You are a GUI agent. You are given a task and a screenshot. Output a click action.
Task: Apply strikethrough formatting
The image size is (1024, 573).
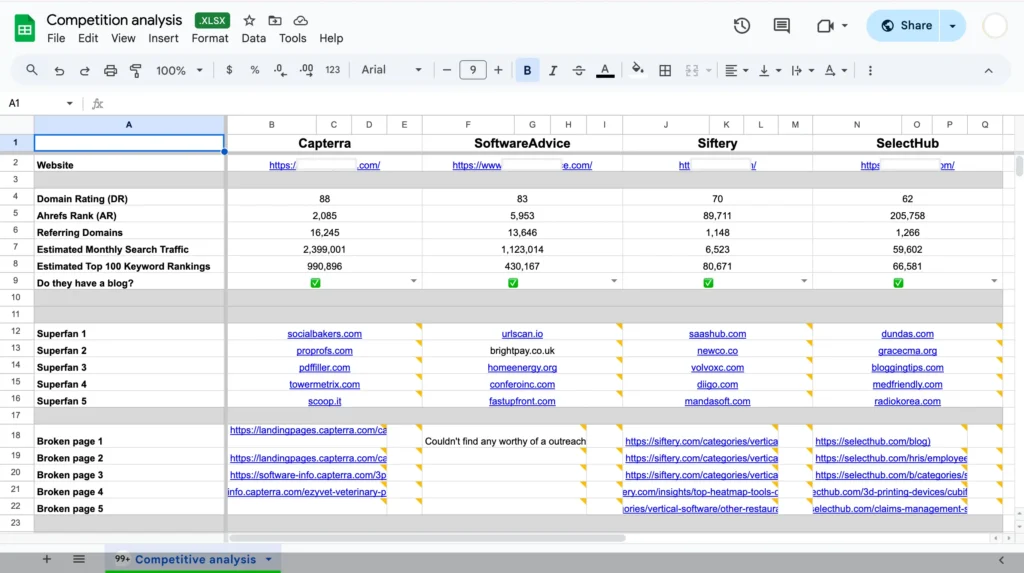[579, 70]
